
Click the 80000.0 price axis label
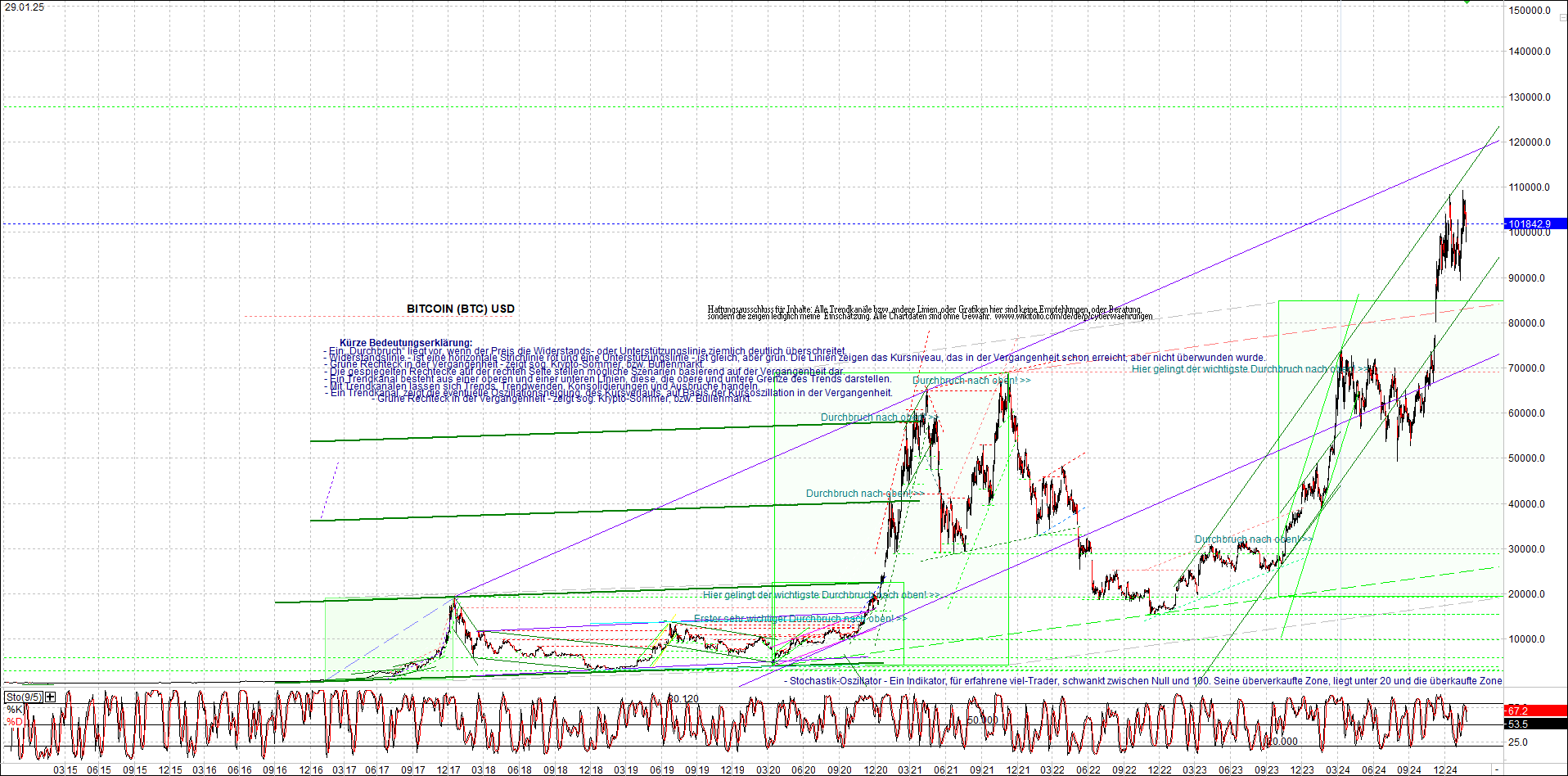tap(1527, 323)
